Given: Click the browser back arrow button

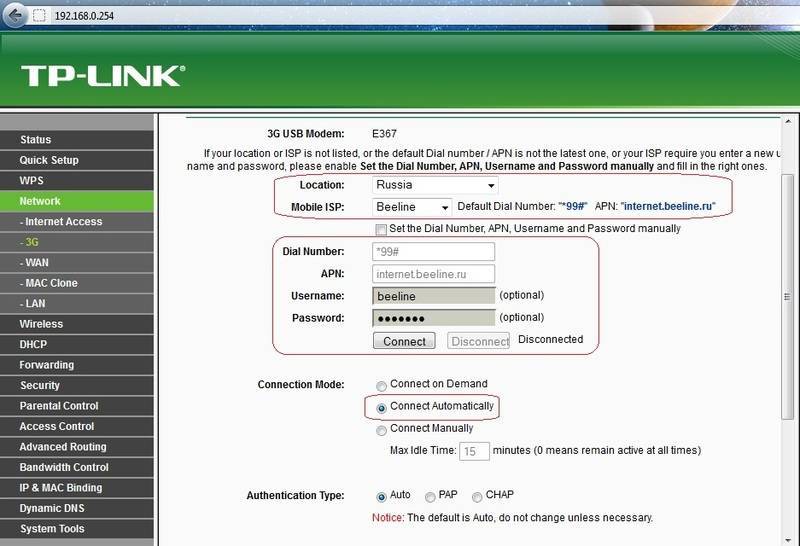Looking at the screenshot, I should click(x=15, y=16).
